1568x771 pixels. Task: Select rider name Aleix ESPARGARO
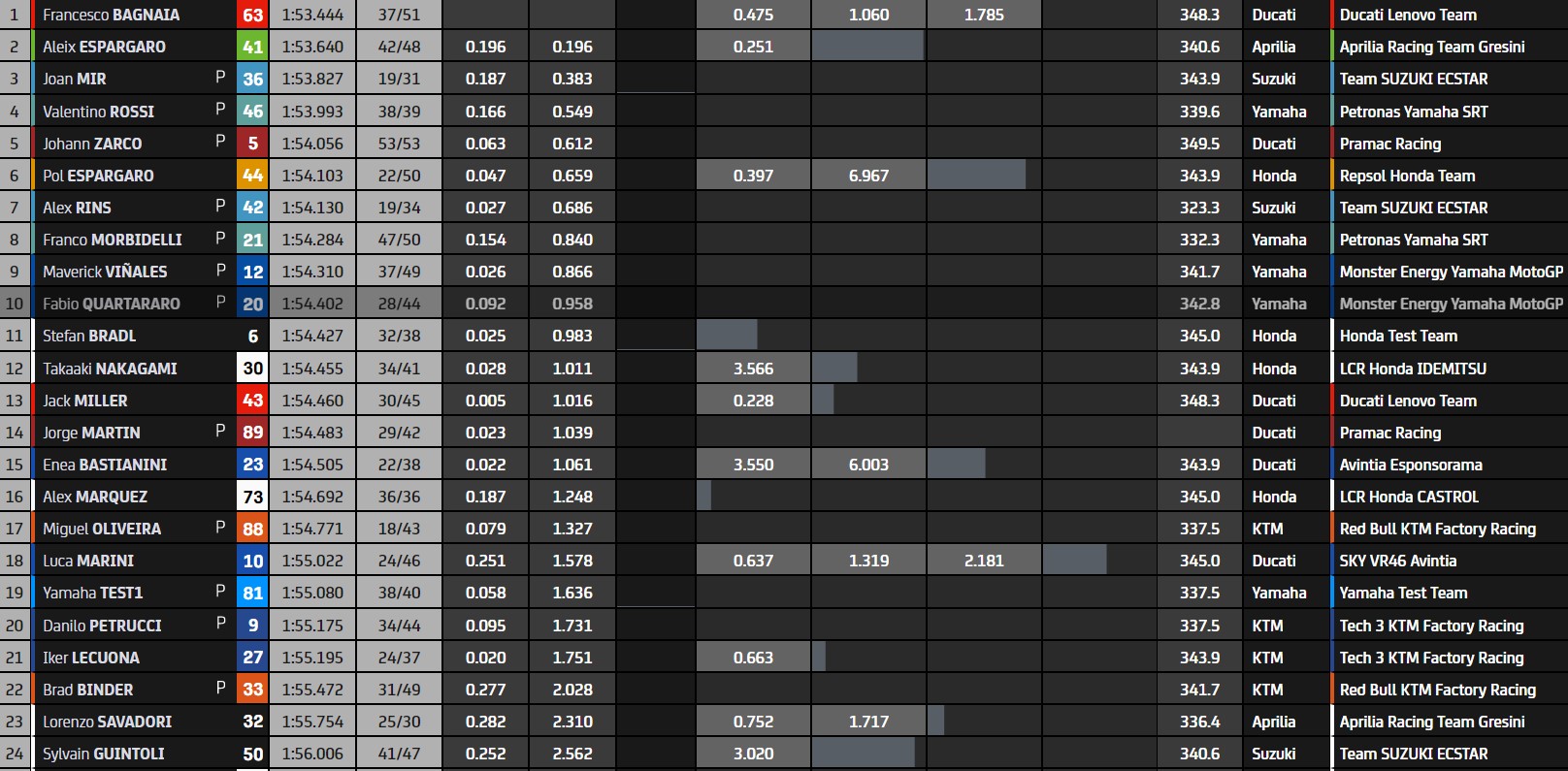click(104, 47)
